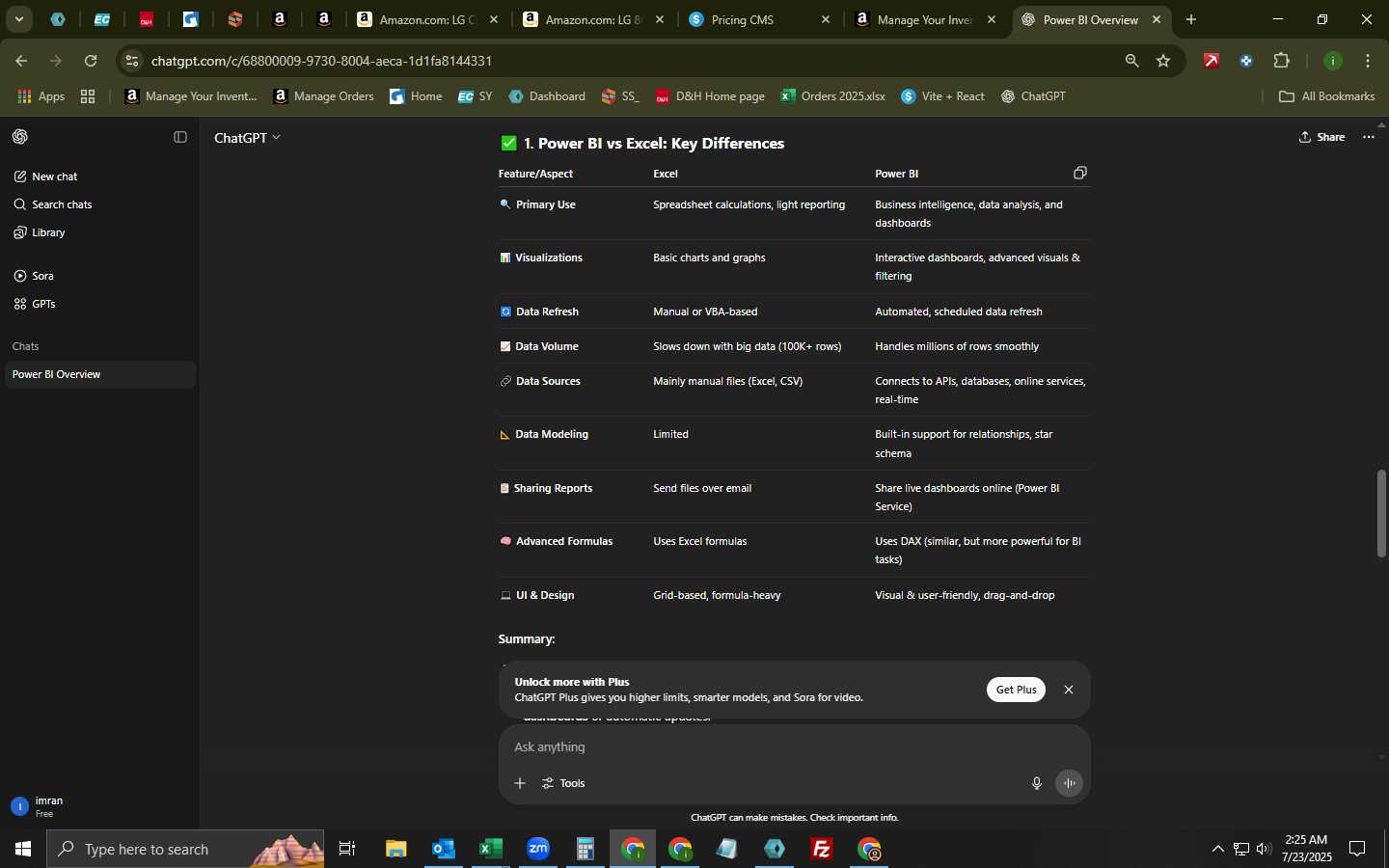Switch to the Pricing CMS tab
The width and height of the screenshot is (1389, 868).
(x=758, y=19)
